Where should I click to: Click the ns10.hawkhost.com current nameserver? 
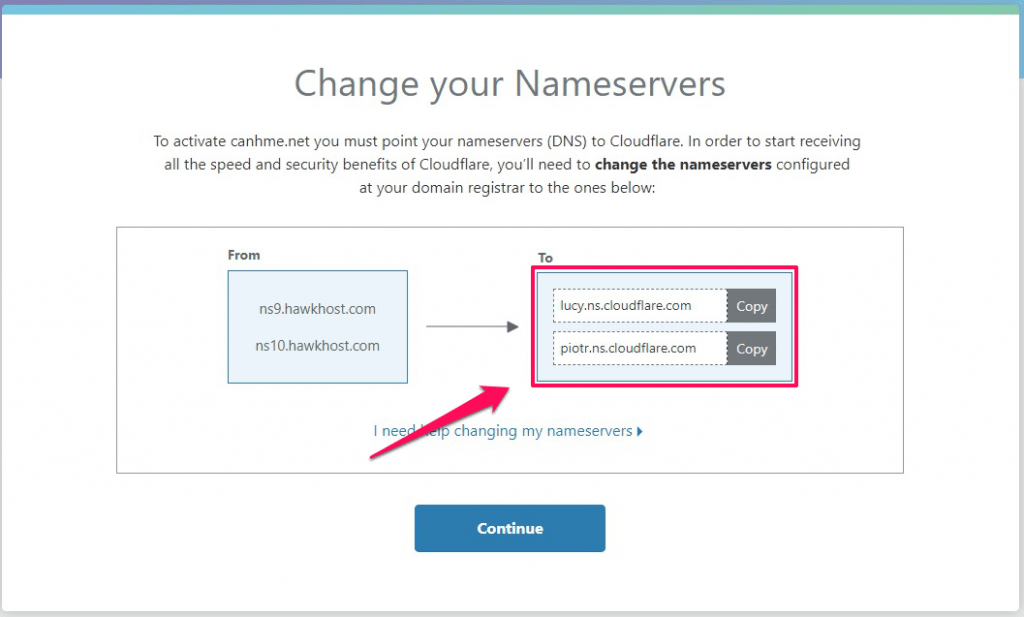click(317, 346)
